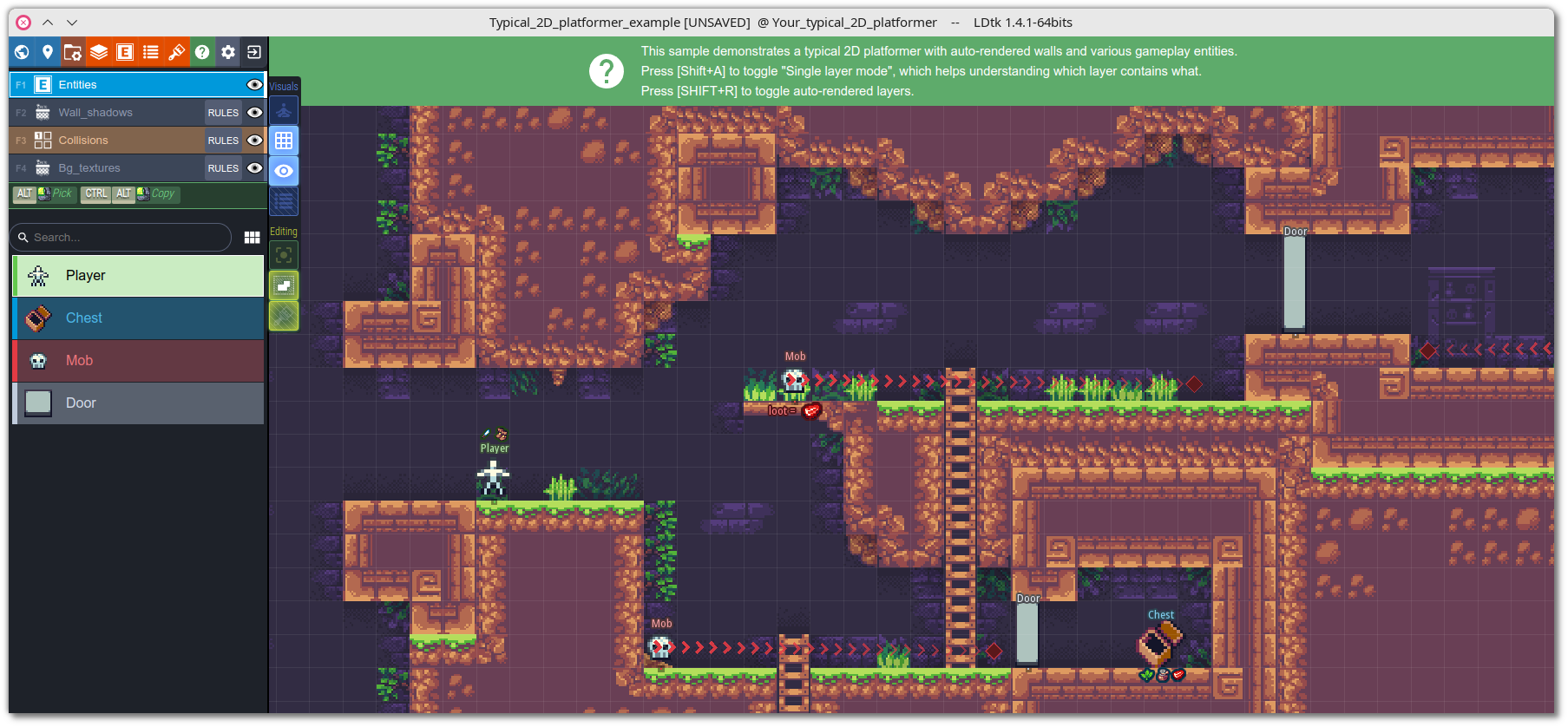Image resolution: width=1568 pixels, height=727 pixels.
Task: Open RULES for Bg_textures layer
Action: point(223,168)
